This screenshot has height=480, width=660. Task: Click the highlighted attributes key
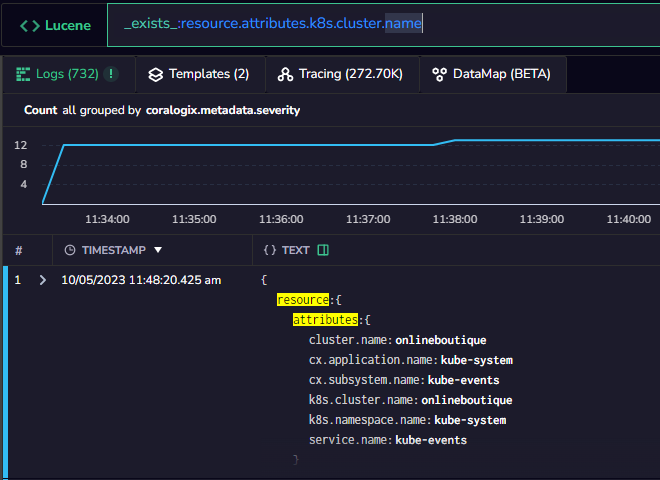click(x=325, y=320)
